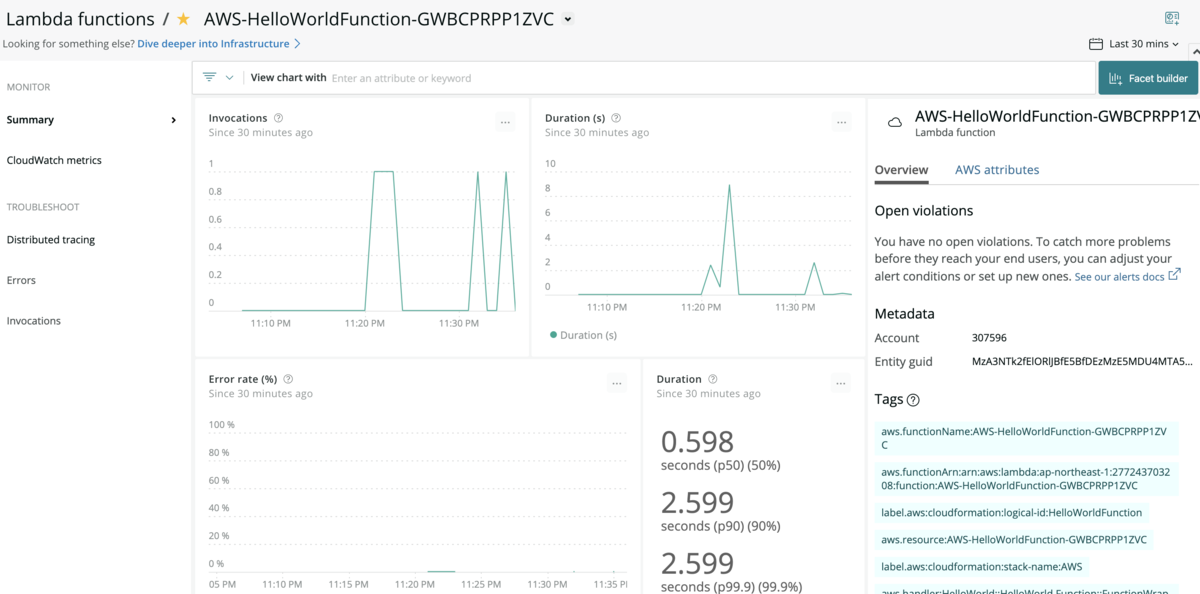Click the 2.599 seconds p90 value
This screenshot has width=1200, height=594.
click(x=697, y=502)
